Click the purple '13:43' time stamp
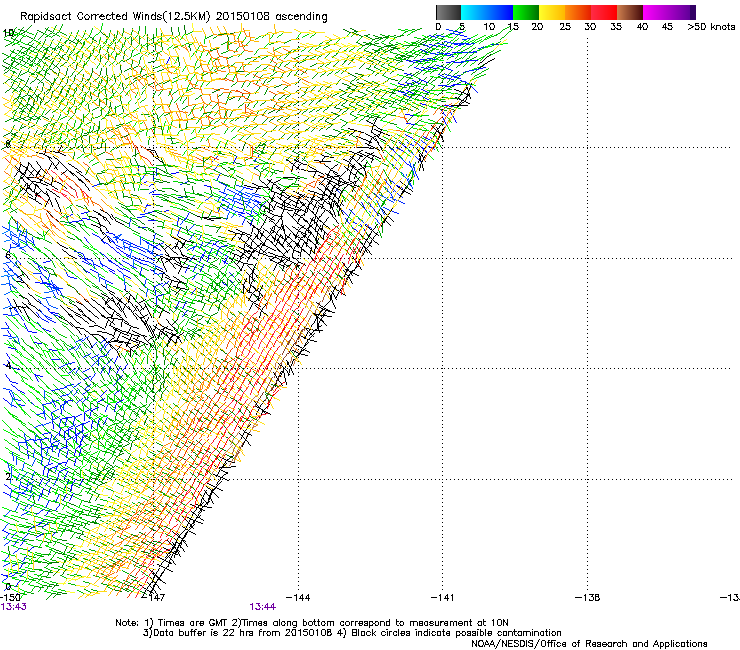Image resolution: width=740 pixels, height=650 pixels. (13, 607)
